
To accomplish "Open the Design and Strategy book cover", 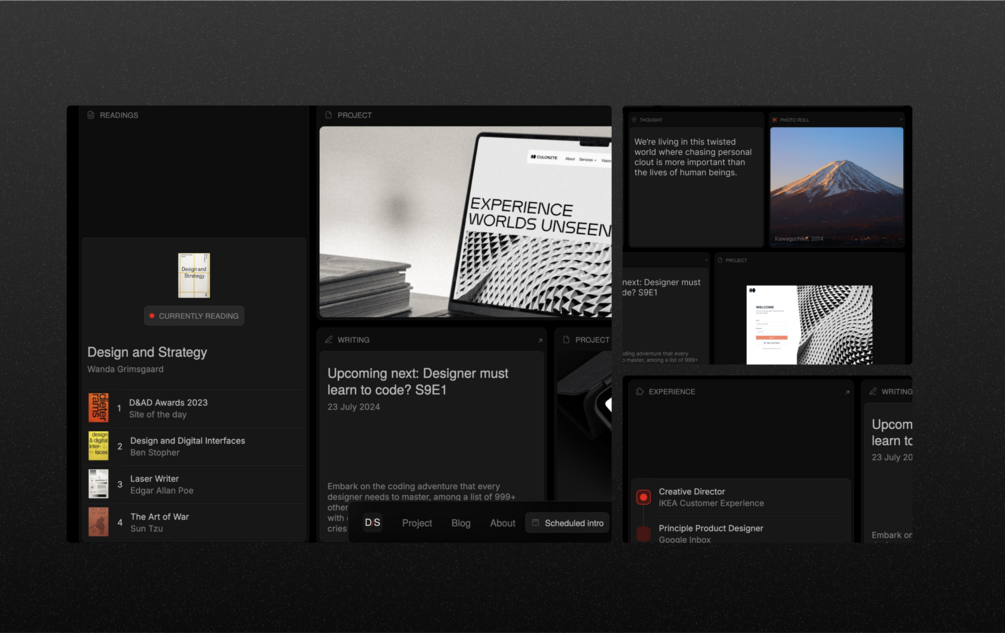I will [194, 275].
